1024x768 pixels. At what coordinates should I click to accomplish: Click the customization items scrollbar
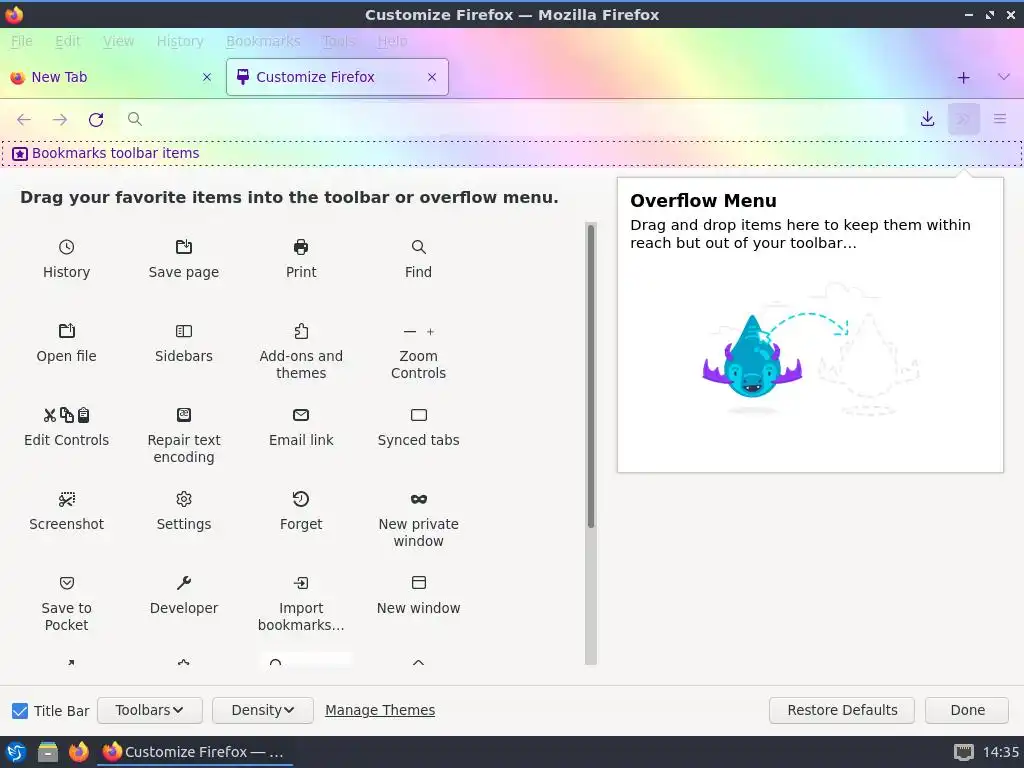591,376
